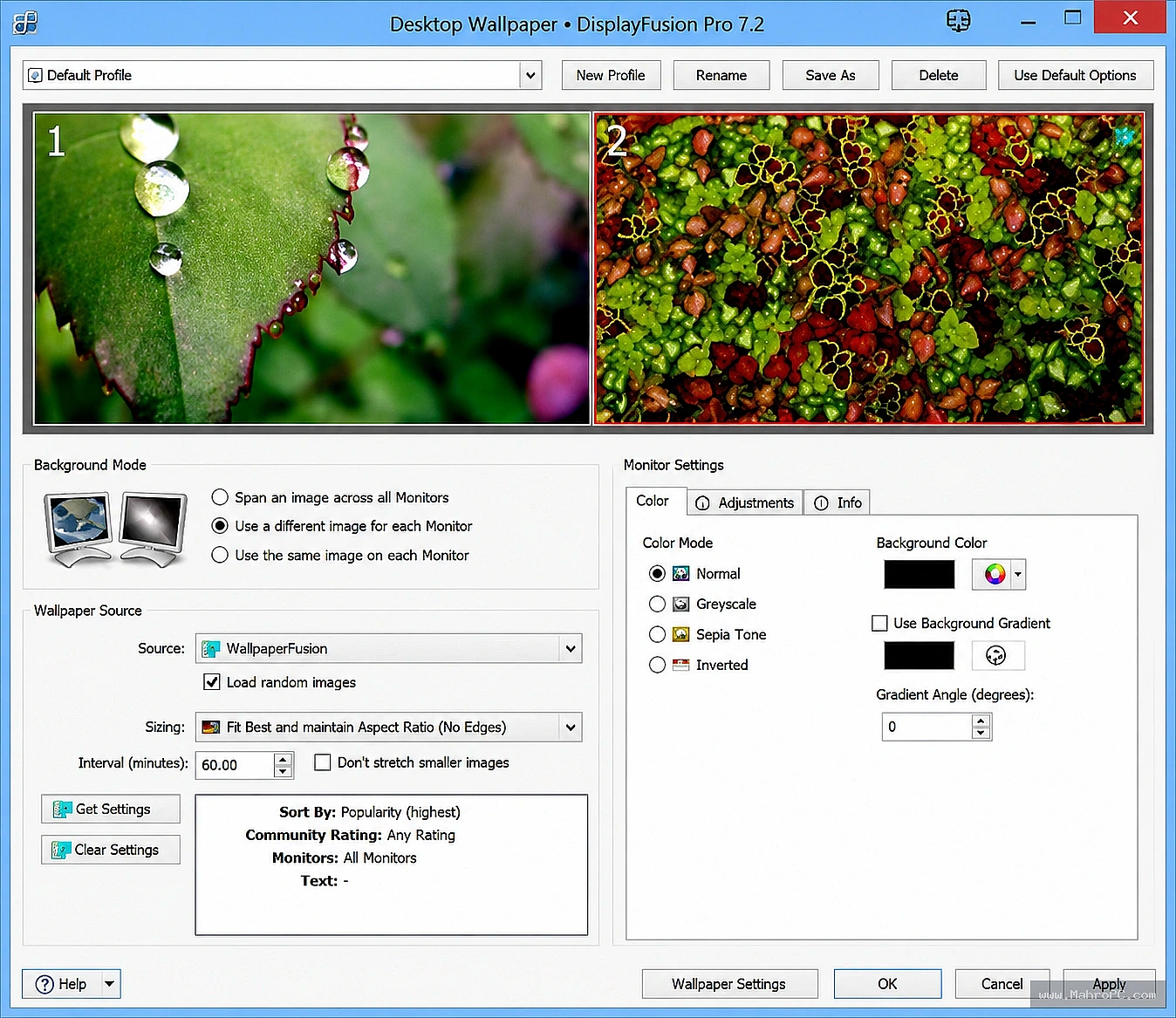Select Span an image across all Monitors
The image size is (1176, 1018).
point(220,497)
